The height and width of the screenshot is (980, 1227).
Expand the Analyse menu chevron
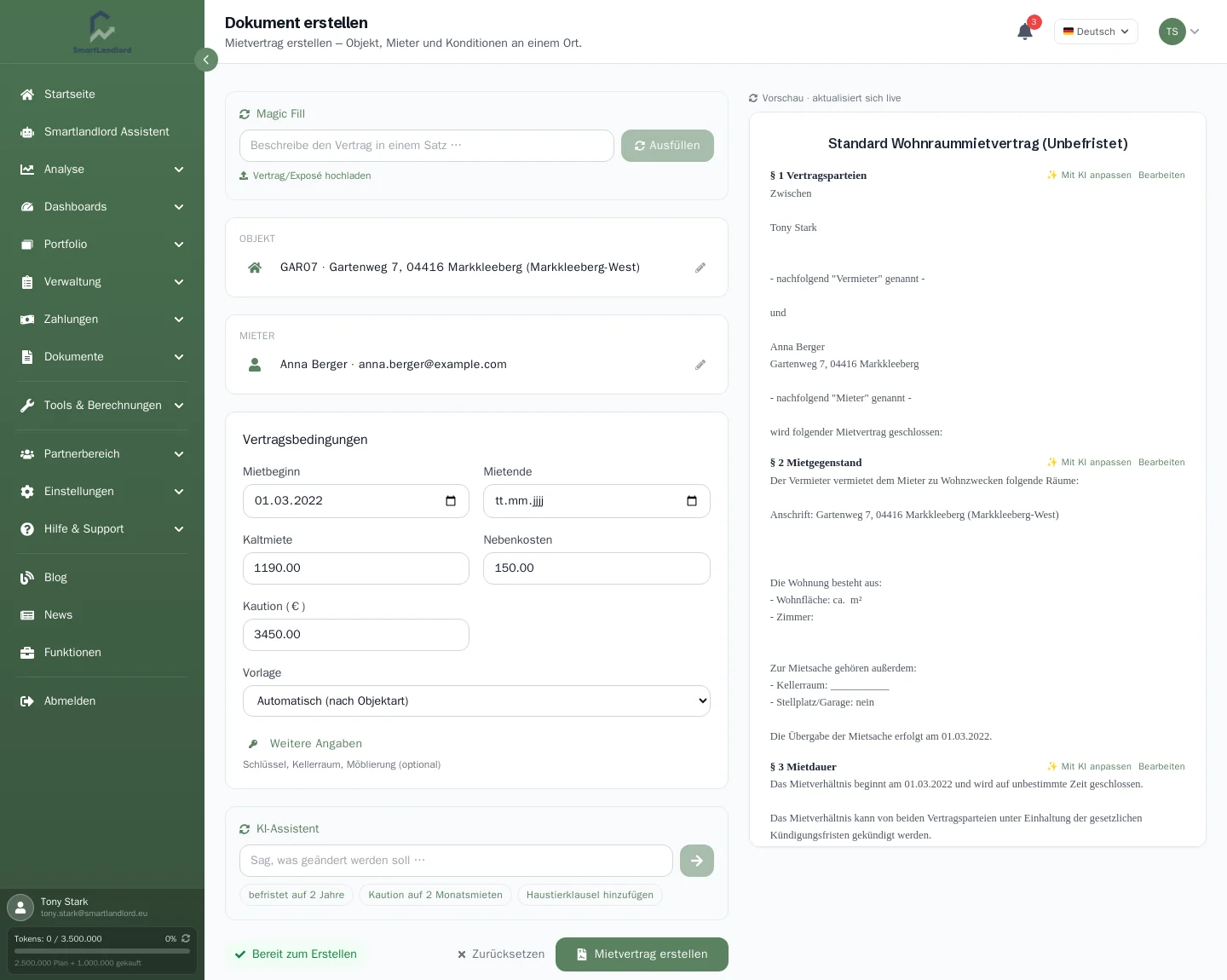(179, 170)
